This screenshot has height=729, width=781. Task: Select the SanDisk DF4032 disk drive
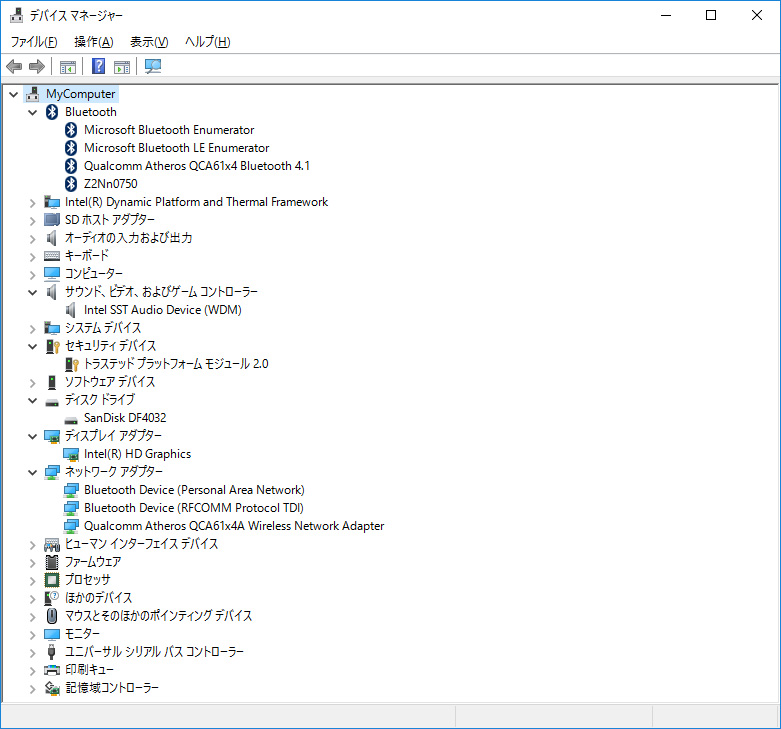pyautogui.click(x=124, y=418)
